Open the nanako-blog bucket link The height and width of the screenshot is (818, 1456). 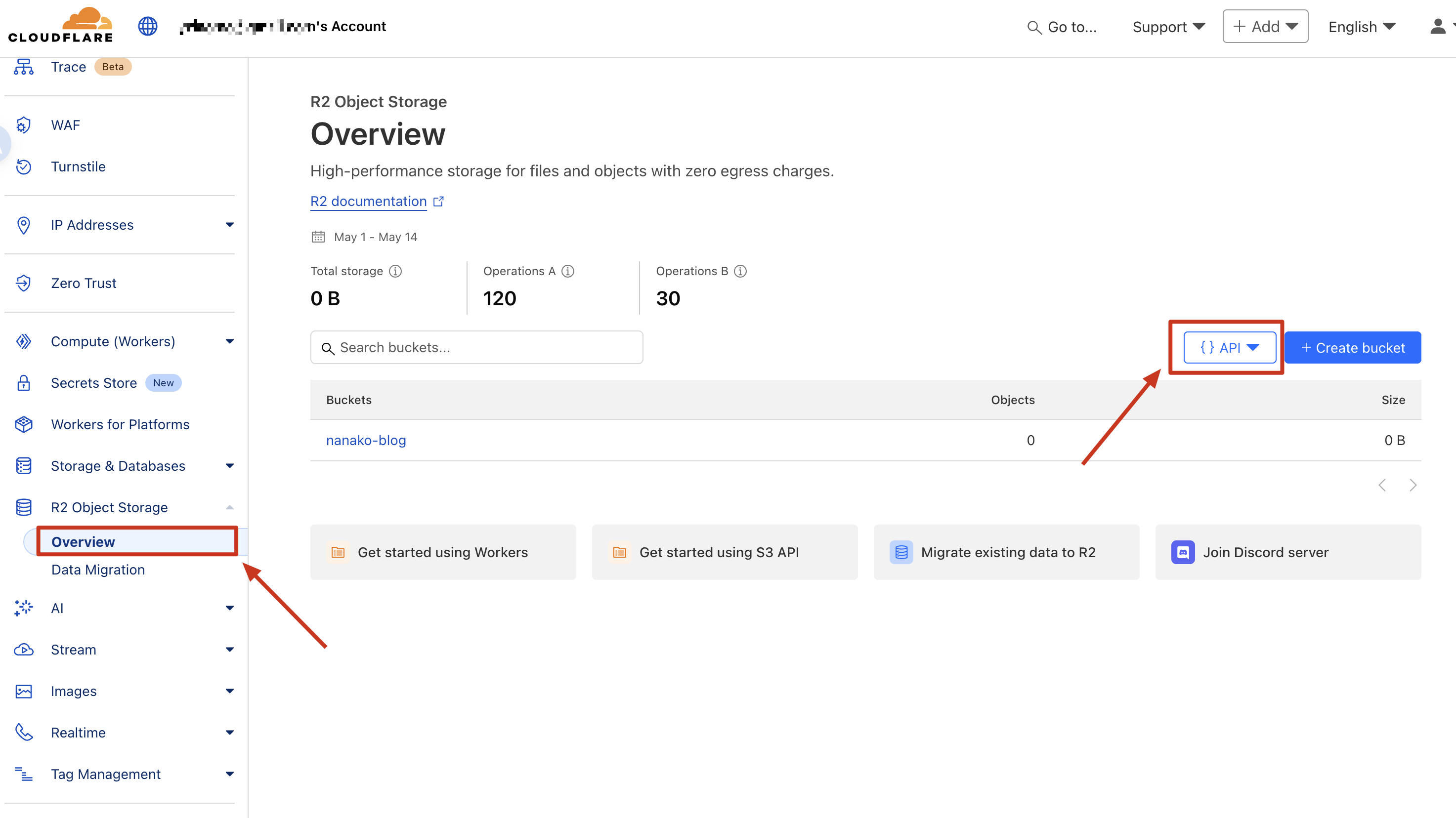pos(366,440)
